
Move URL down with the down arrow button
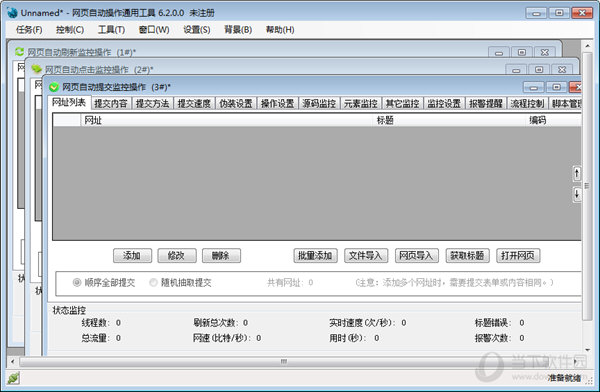tap(577, 194)
